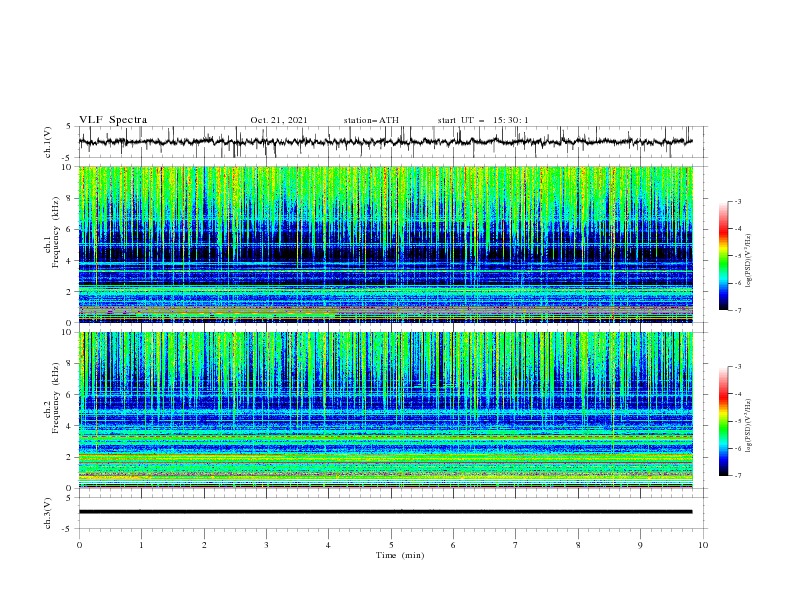Click time axis tick label "5"
This screenshot has height=612, width=792.
pos(391,545)
